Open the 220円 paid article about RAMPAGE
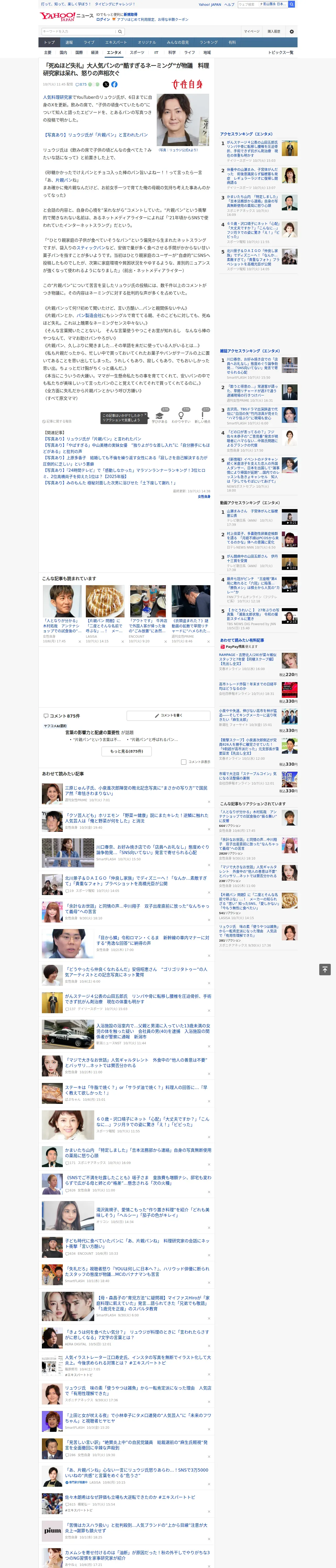The image size is (336, 1568). [x=259, y=665]
